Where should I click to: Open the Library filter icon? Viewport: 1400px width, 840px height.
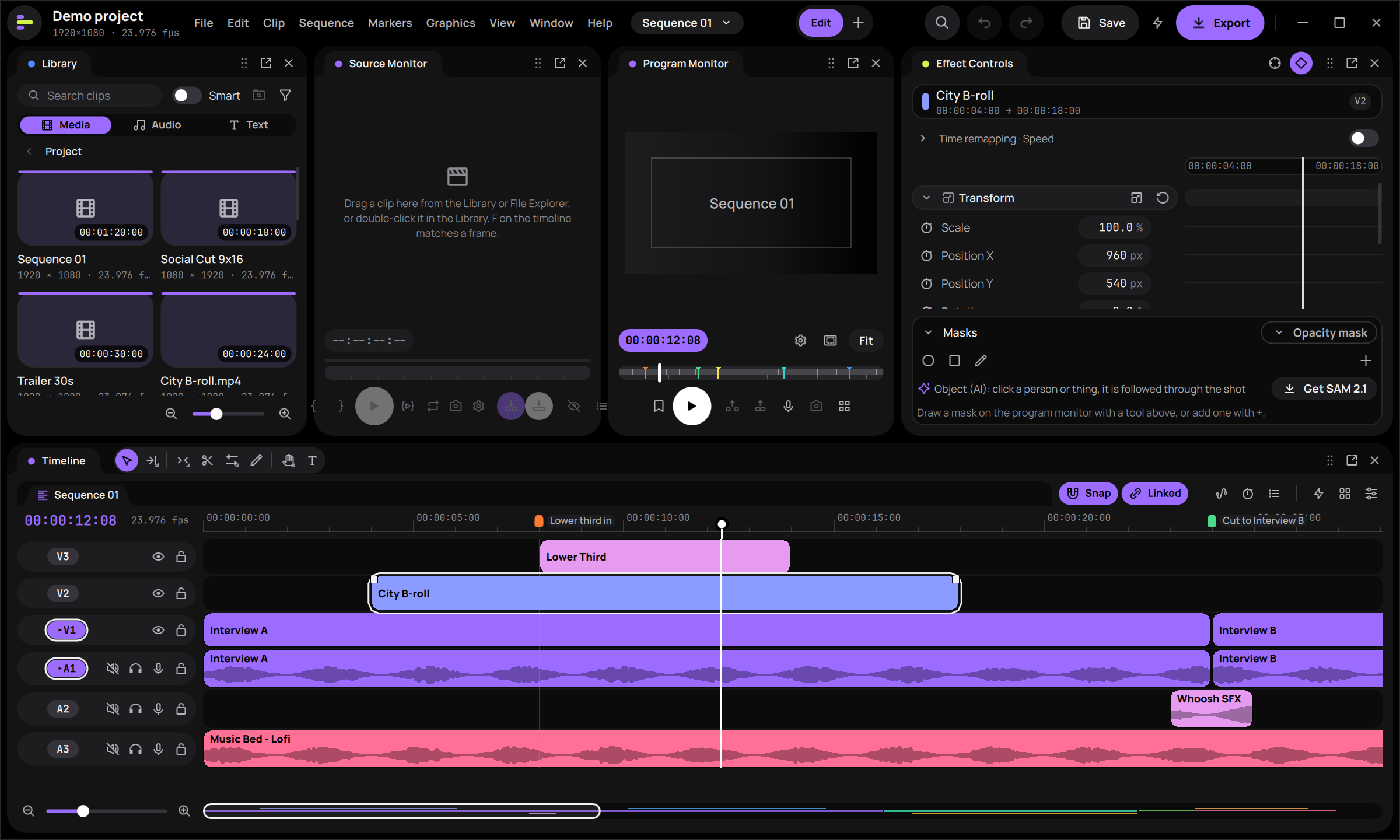pos(285,96)
